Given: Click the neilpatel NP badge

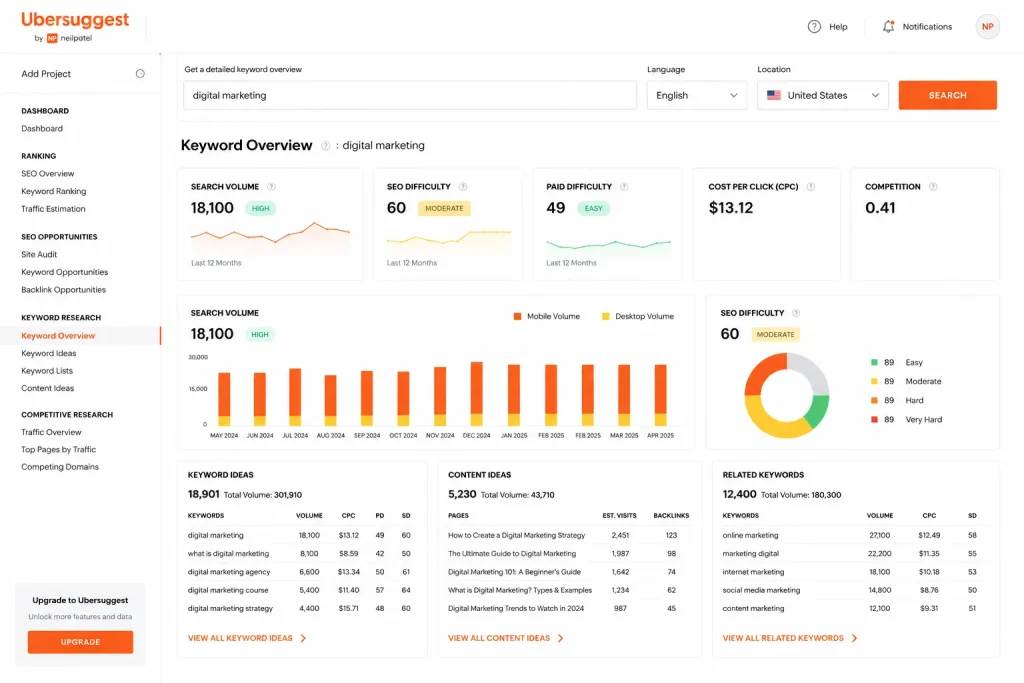Looking at the screenshot, I should pyautogui.click(x=52, y=38).
